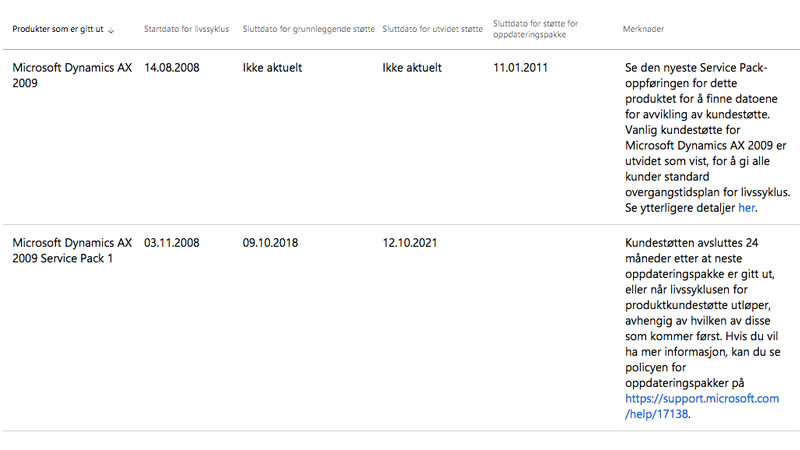800x450 pixels.
Task: Click the 09.10.2018 mainstream support end date
Action: (x=270, y=243)
